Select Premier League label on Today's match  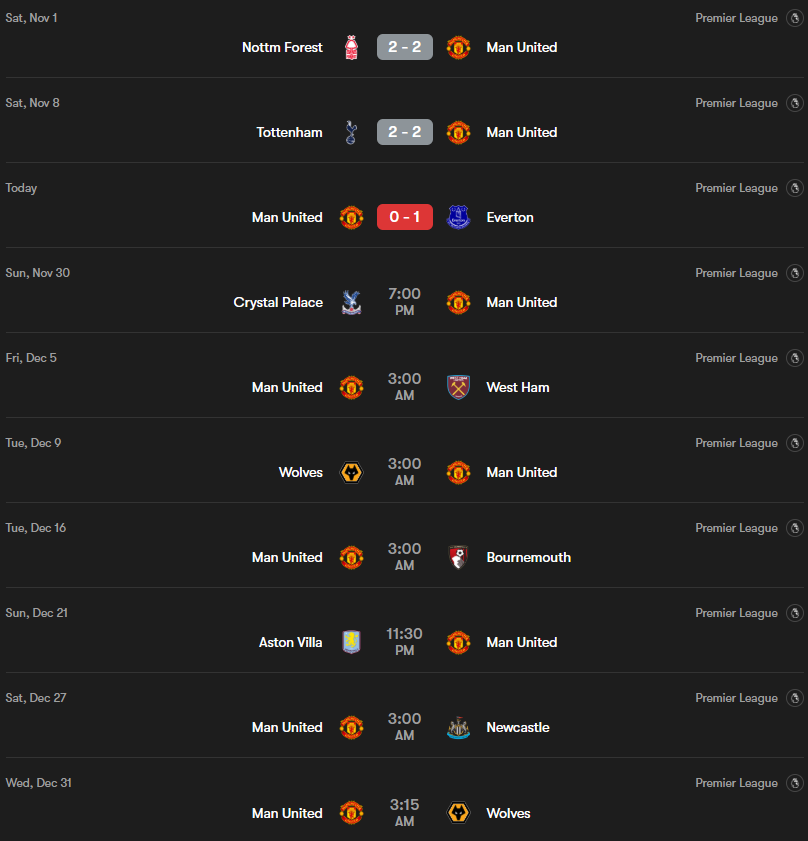tap(736, 188)
